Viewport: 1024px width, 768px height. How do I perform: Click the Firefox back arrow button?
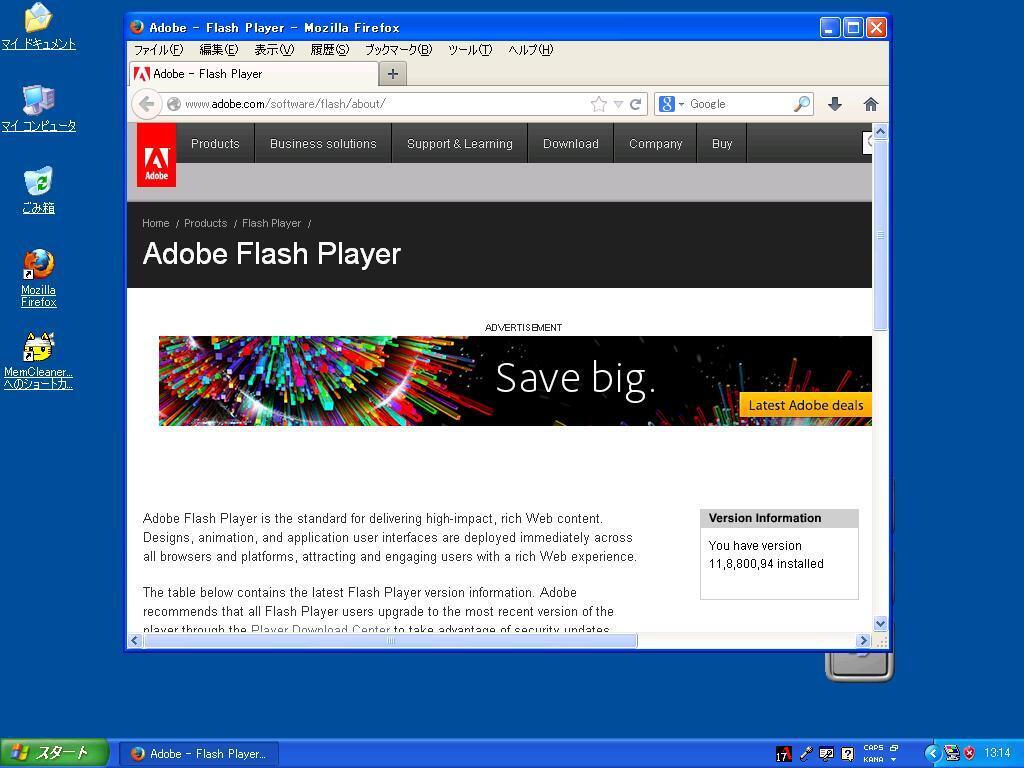(x=147, y=104)
